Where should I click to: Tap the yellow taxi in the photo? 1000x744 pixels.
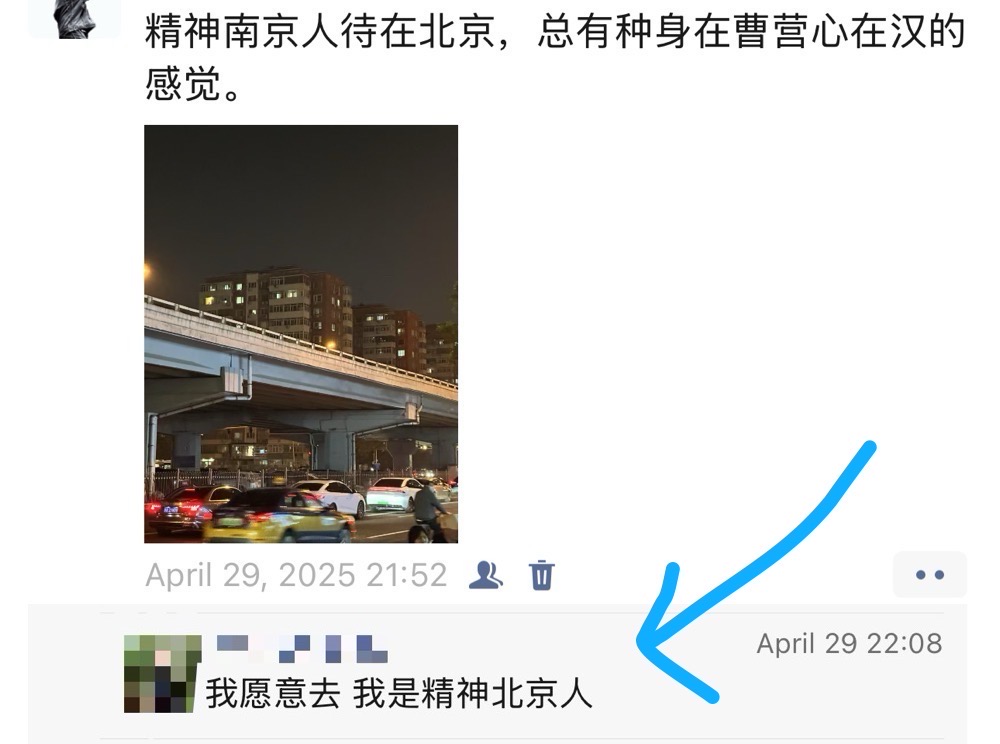point(277,516)
